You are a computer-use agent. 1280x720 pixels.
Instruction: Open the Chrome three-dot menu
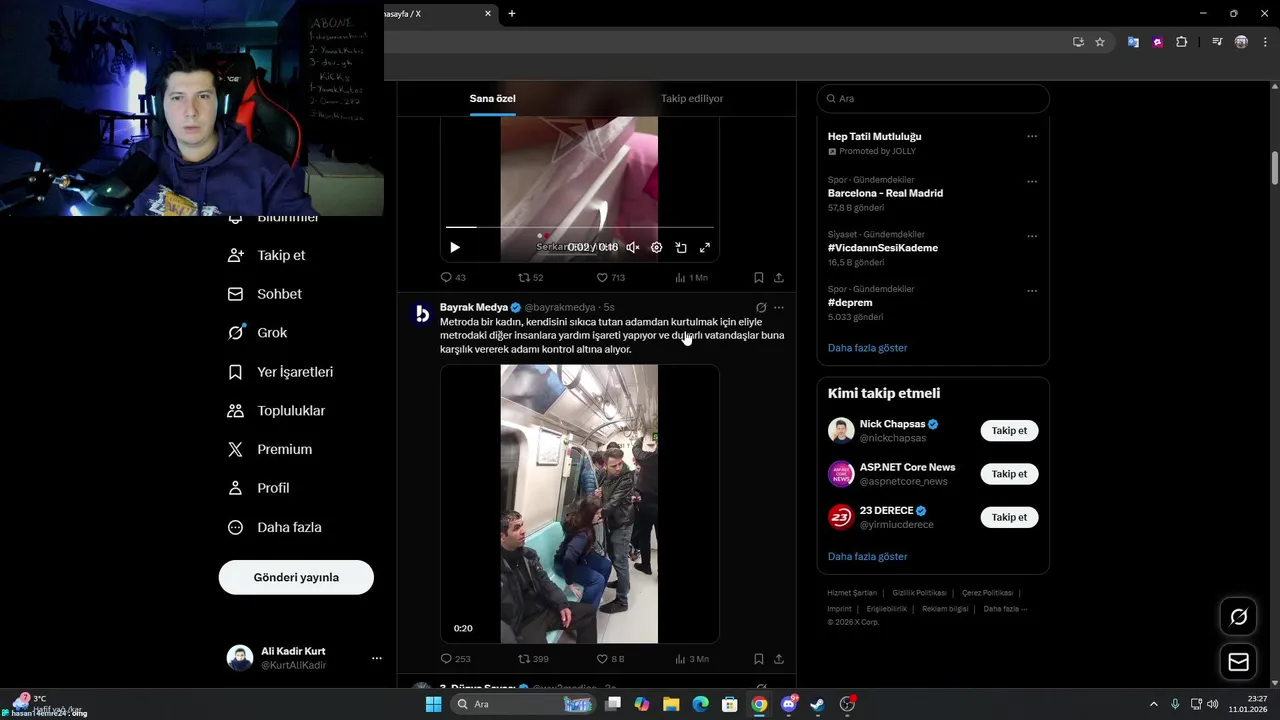1265,42
